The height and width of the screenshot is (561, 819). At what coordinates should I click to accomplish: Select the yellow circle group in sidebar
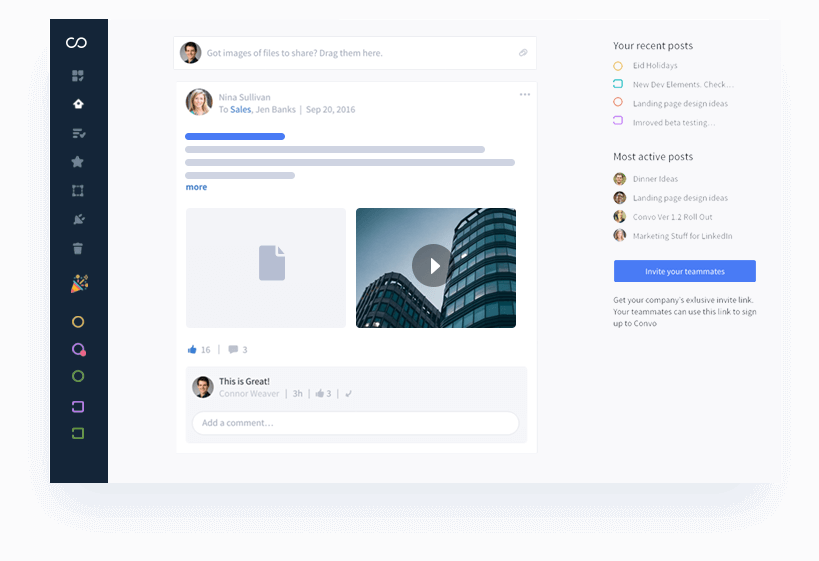coord(78,322)
